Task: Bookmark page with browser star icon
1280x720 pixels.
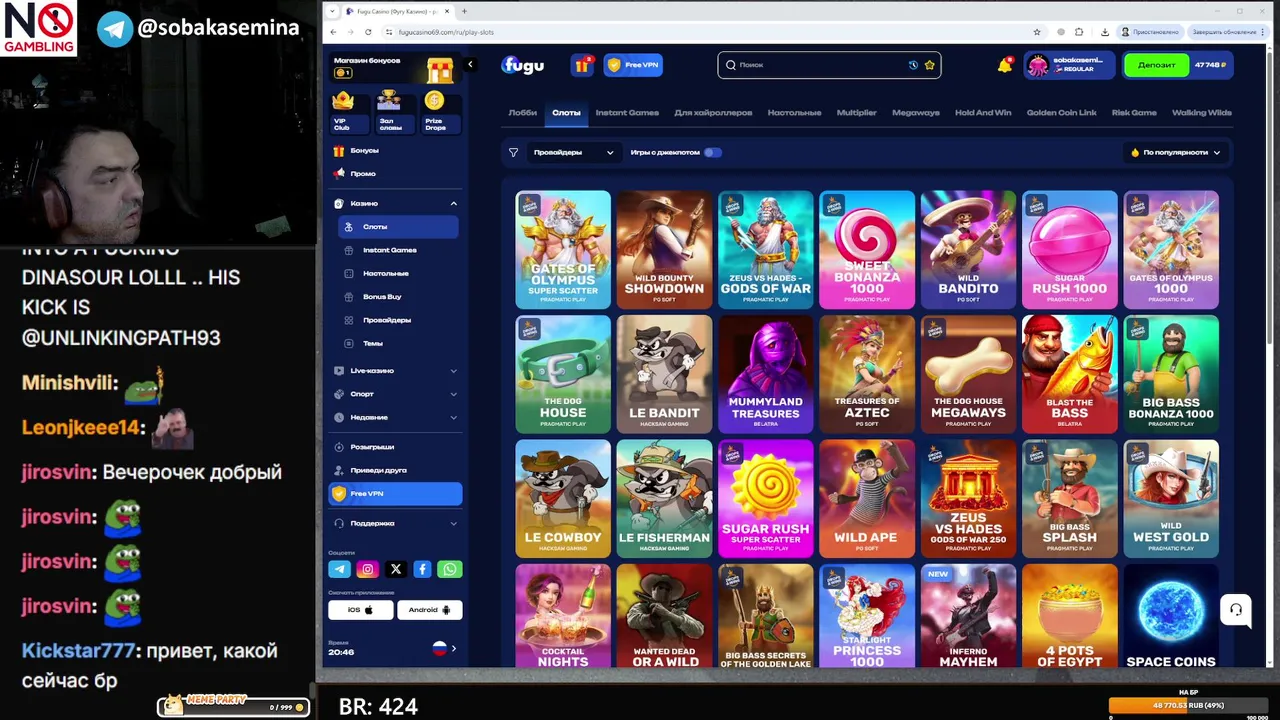Action: (x=1037, y=32)
